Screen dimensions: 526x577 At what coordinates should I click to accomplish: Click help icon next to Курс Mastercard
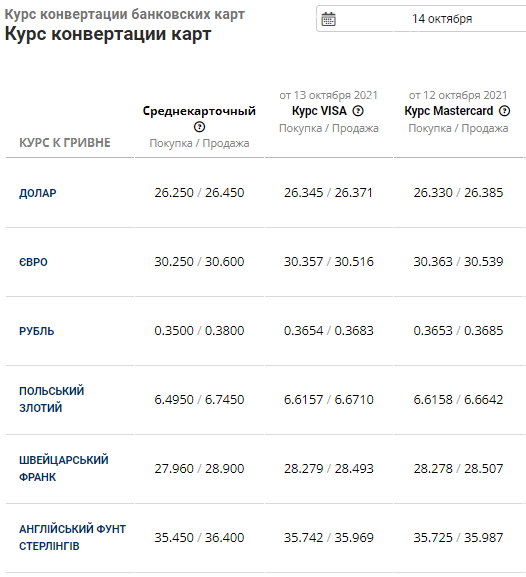pos(505,111)
